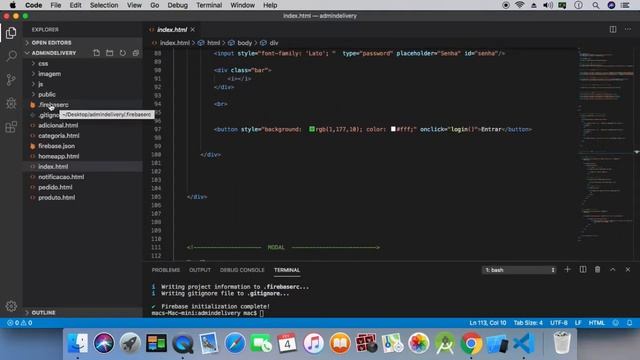Open the notifications bell in status bar
This screenshot has height=360, width=640.
(x=629, y=323)
